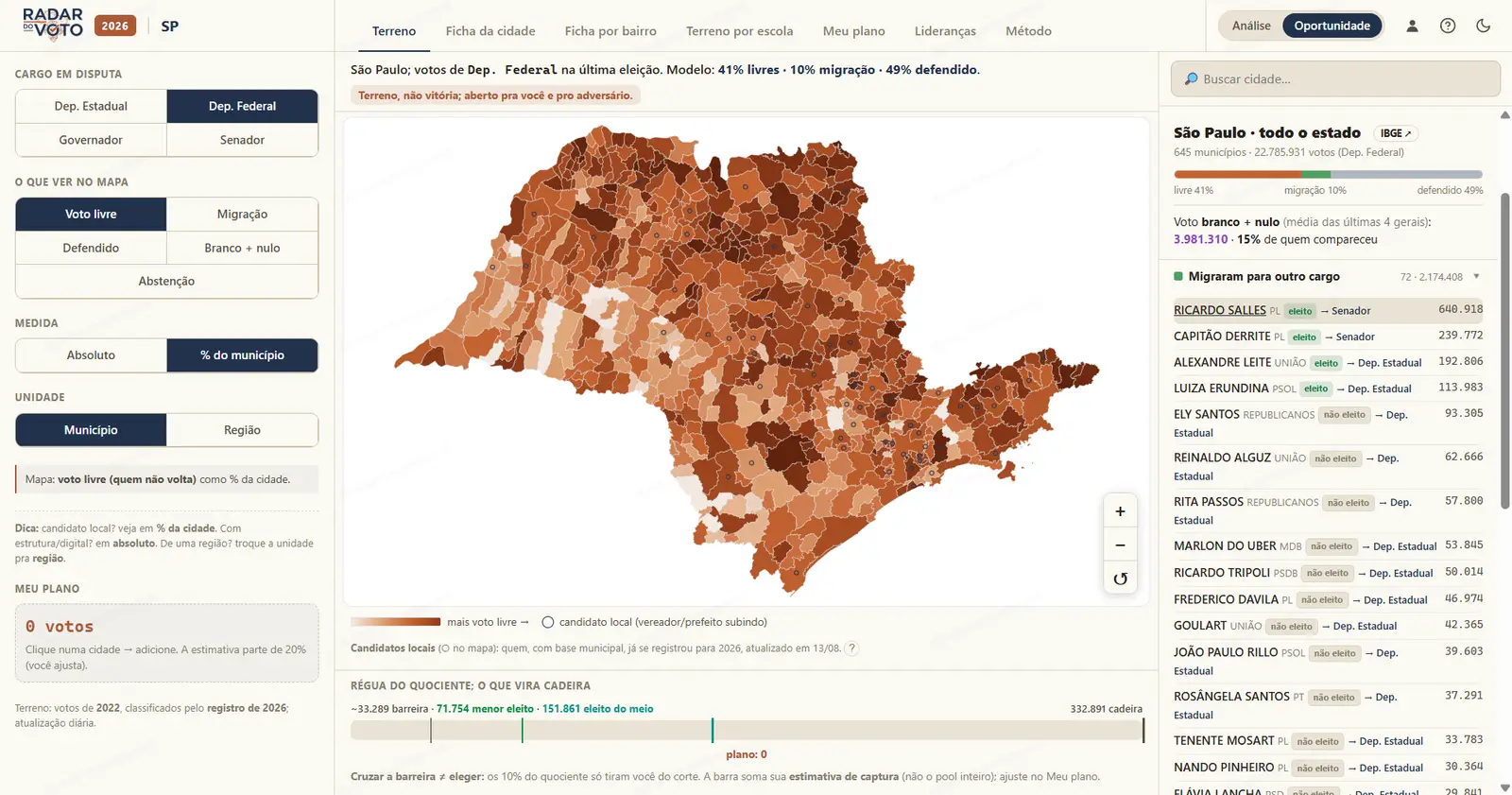Select the NANDO PINHEIRO candidate row
1512x795 pixels.
(1328, 768)
